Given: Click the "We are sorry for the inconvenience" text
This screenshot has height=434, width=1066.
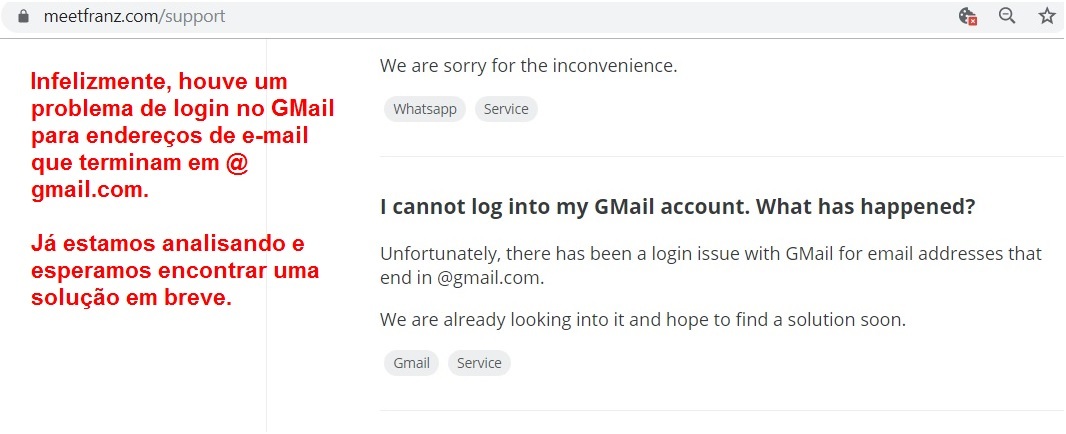Looking at the screenshot, I should 528,66.
